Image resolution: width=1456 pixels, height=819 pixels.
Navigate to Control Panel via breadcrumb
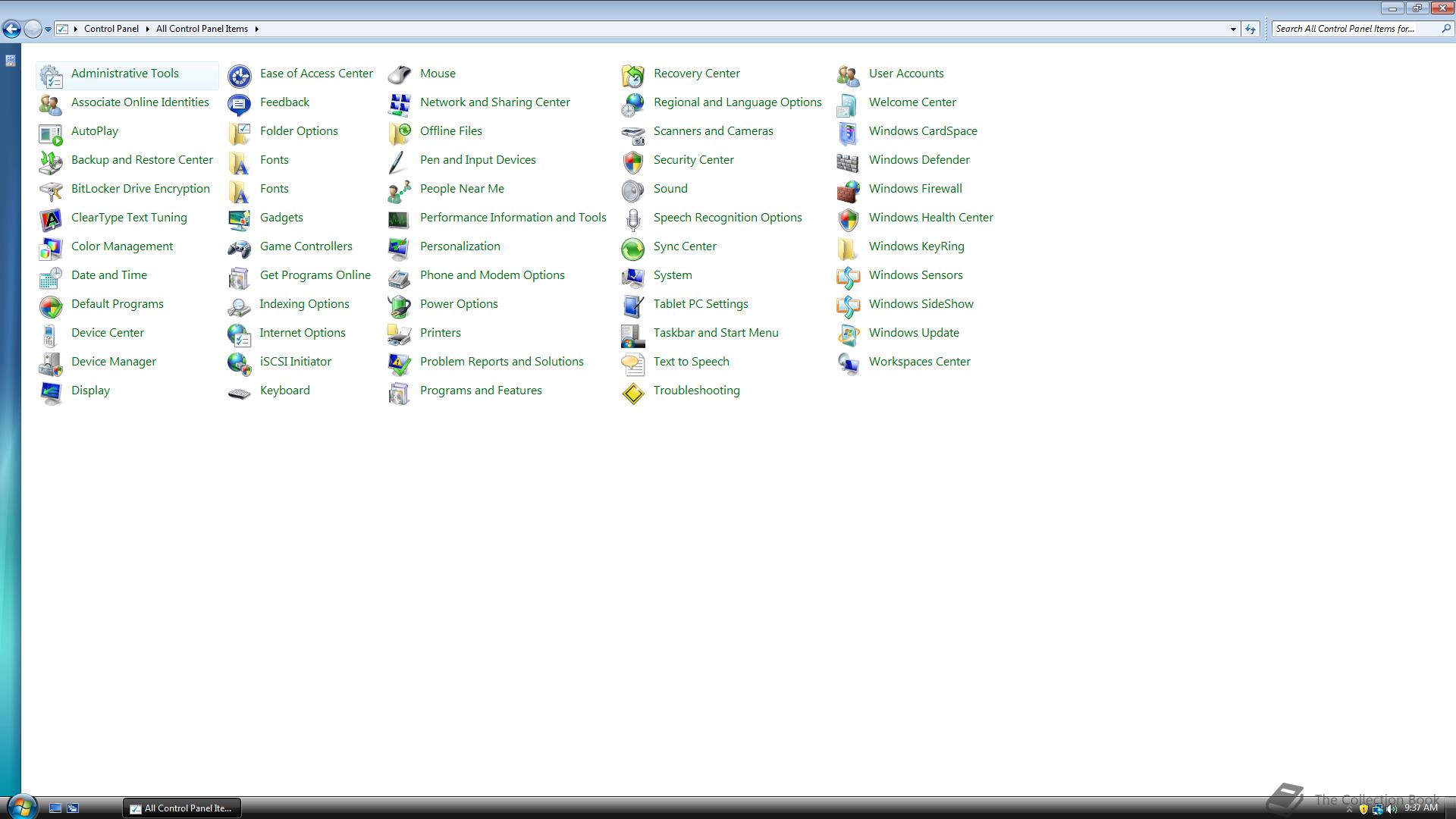coord(111,29)
